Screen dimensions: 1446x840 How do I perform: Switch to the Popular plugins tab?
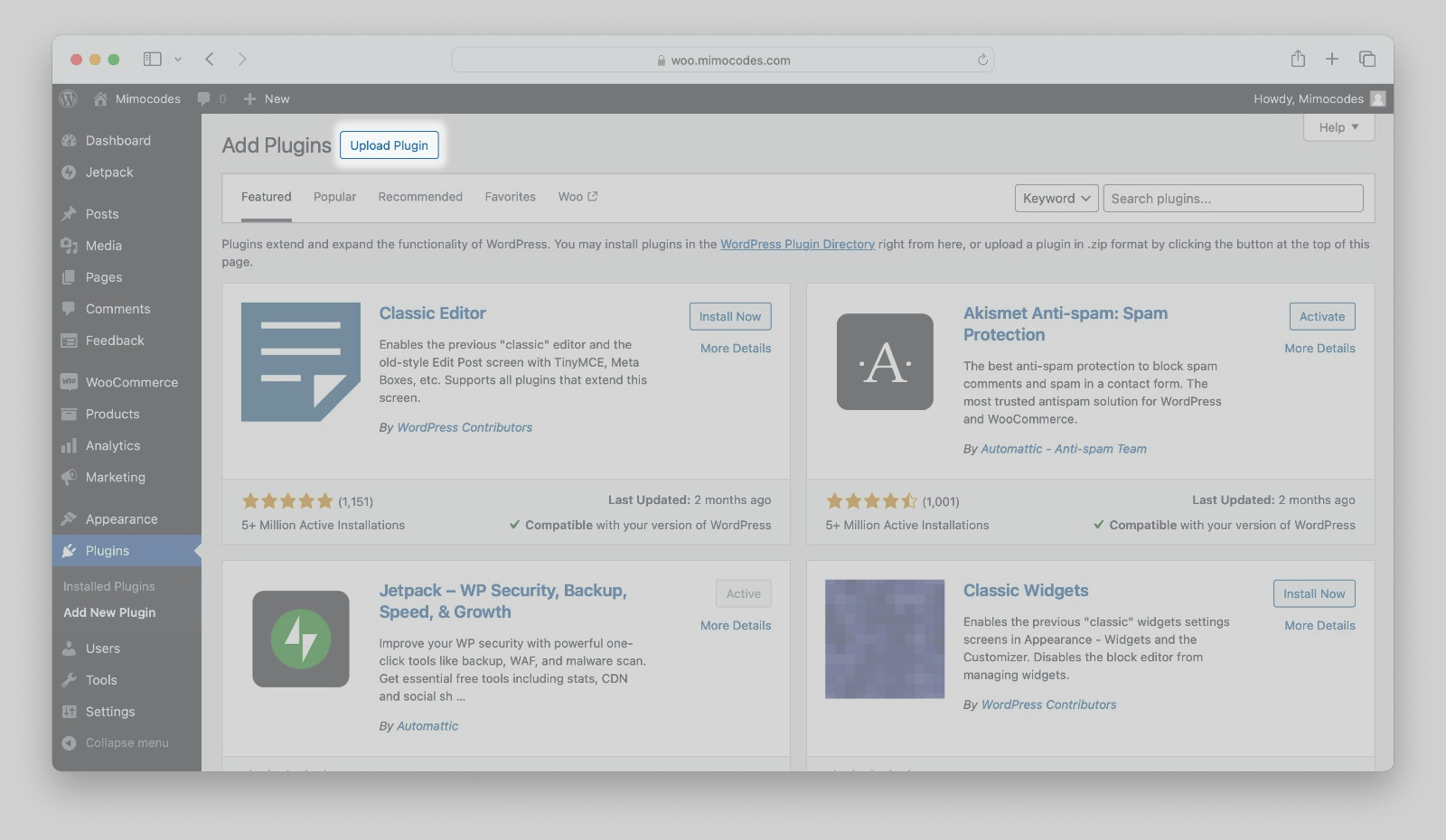(334, 197)
